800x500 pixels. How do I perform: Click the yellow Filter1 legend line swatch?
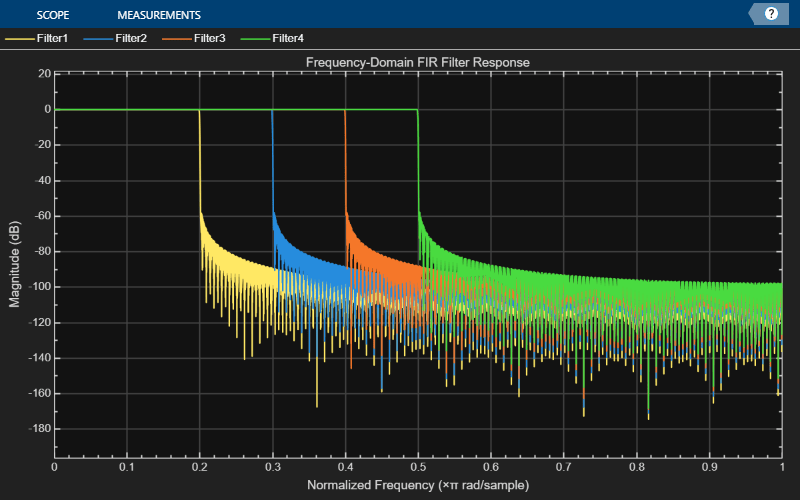(x=19, y=39)
